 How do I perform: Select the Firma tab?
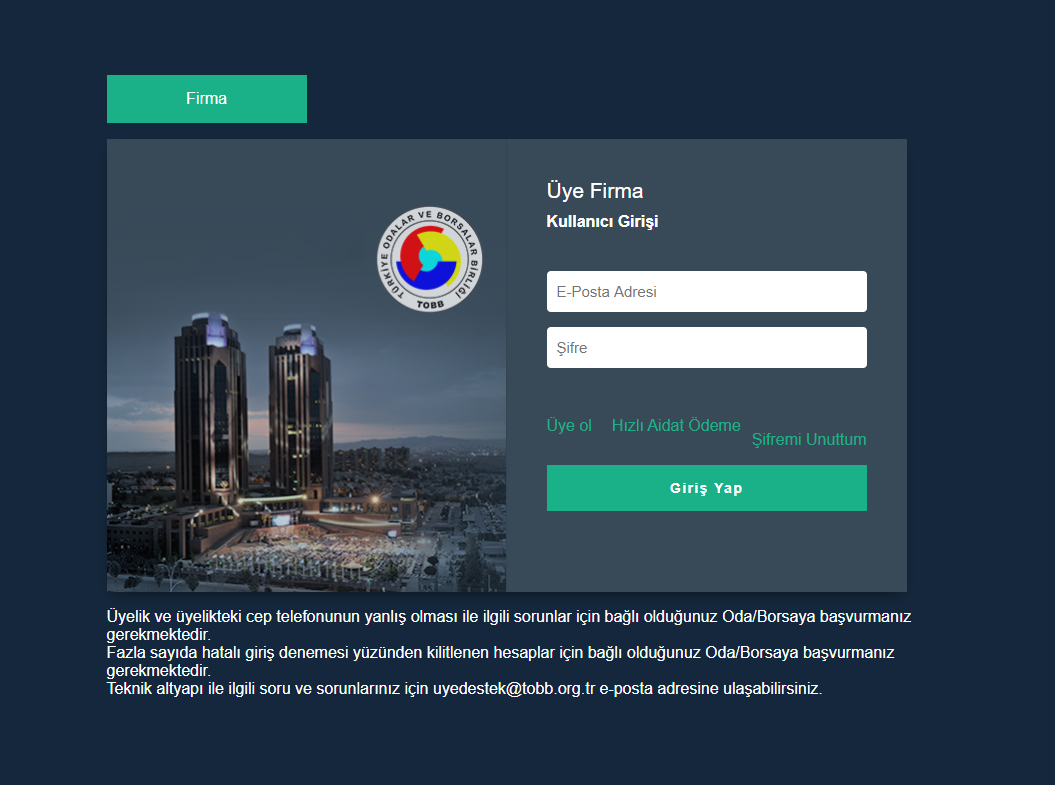[x=207, y=99]
